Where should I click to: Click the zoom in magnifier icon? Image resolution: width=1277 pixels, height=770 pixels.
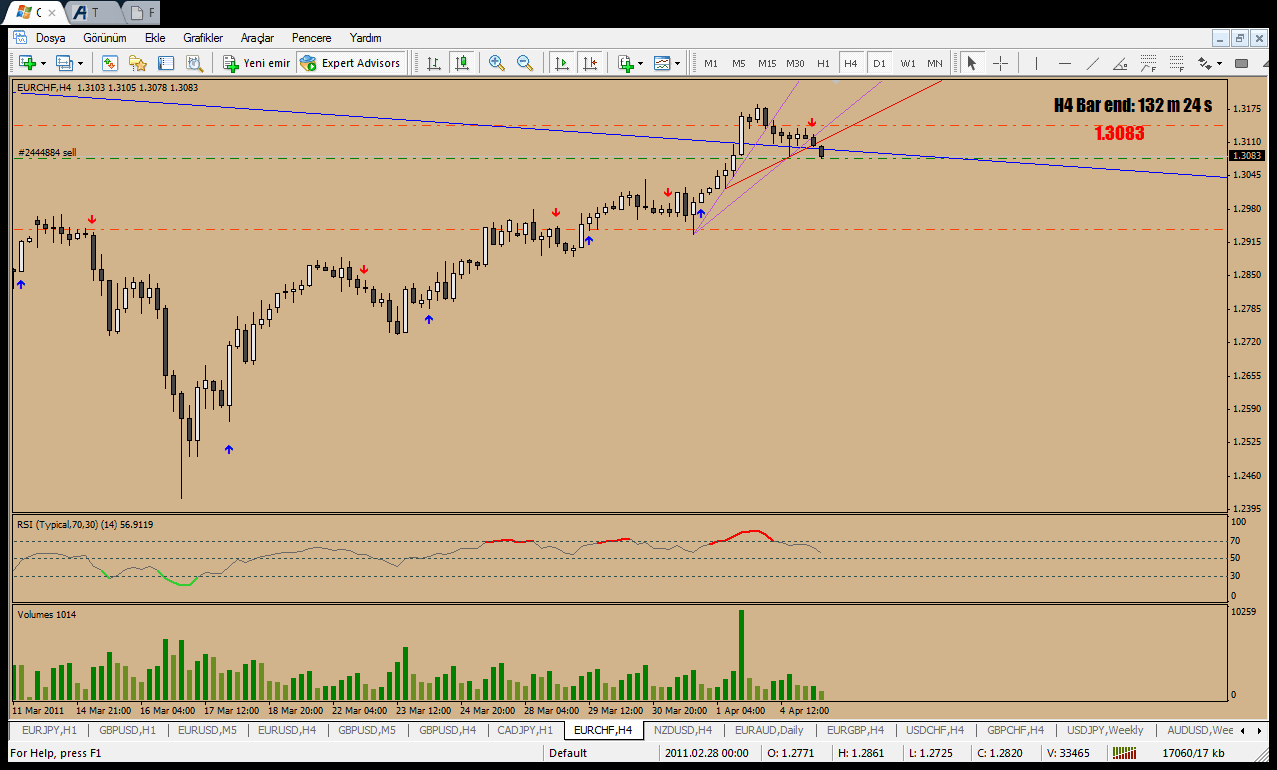(497, 63)
